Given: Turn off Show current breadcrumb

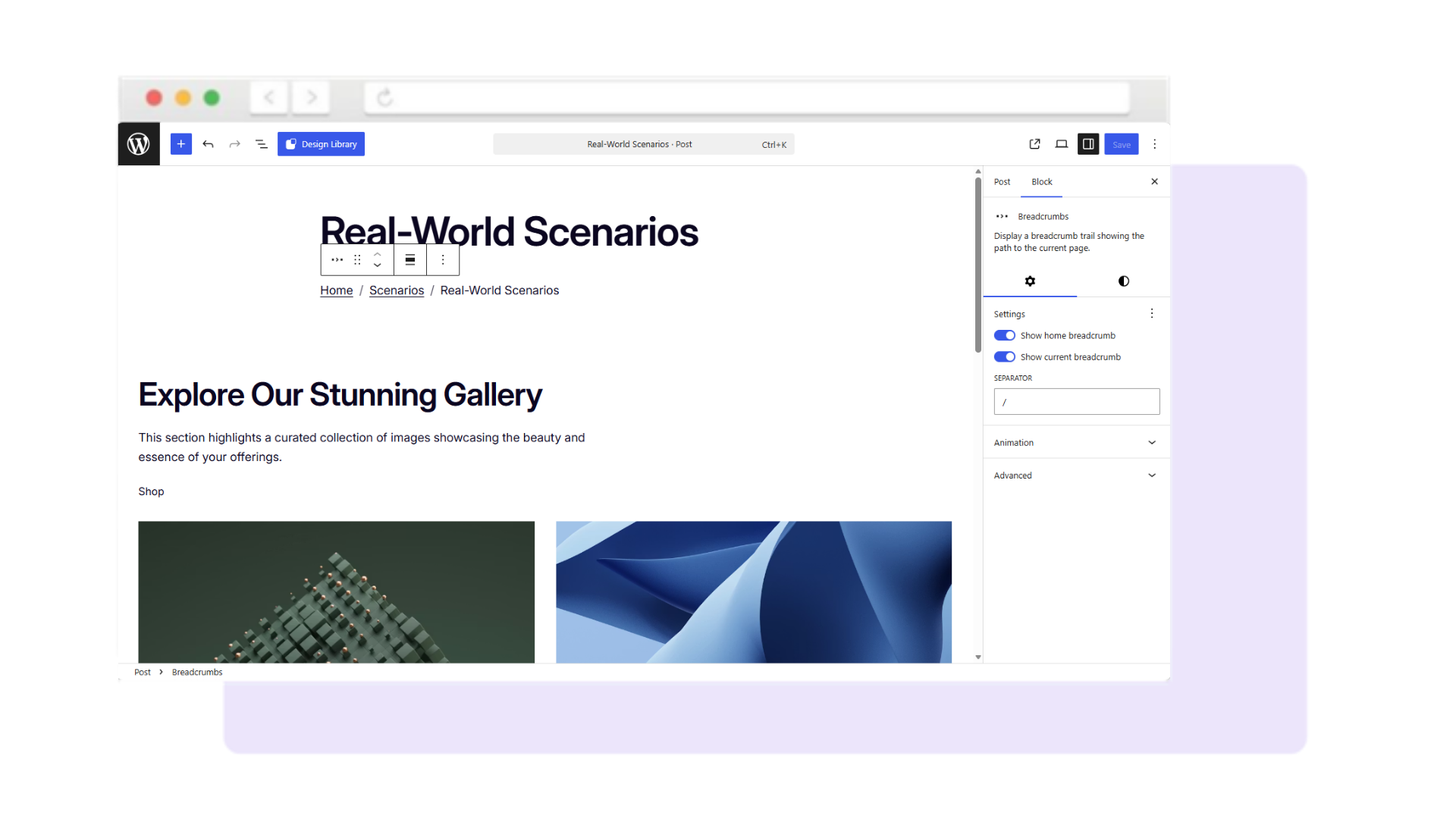Looking at the screenshot, I should click(1004, 356).
